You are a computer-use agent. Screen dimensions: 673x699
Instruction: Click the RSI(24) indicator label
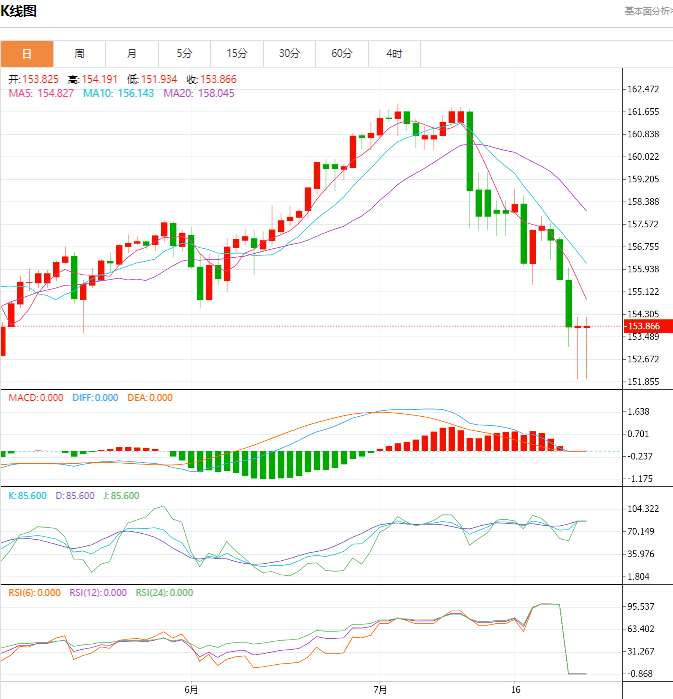tap(165, 592)
